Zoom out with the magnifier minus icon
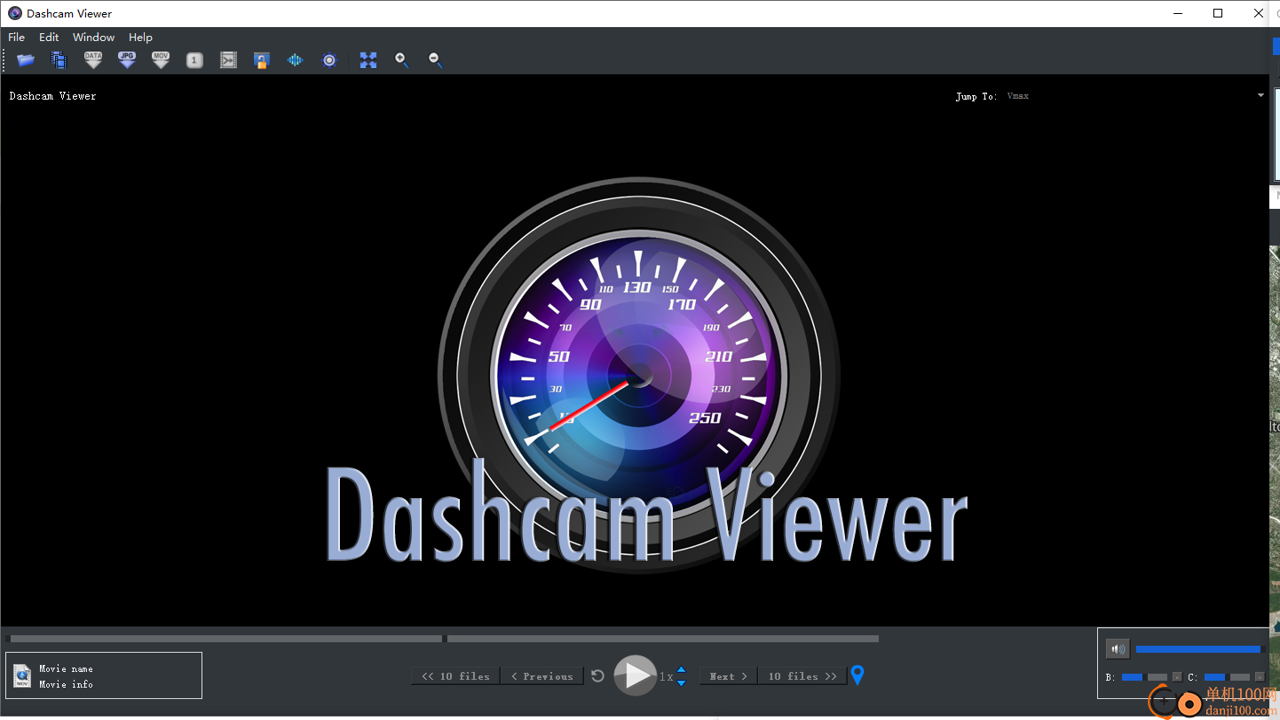Image resolution: width=1280 pixels, height=720 pixels. pyautogui.click(x=435, y=60)
